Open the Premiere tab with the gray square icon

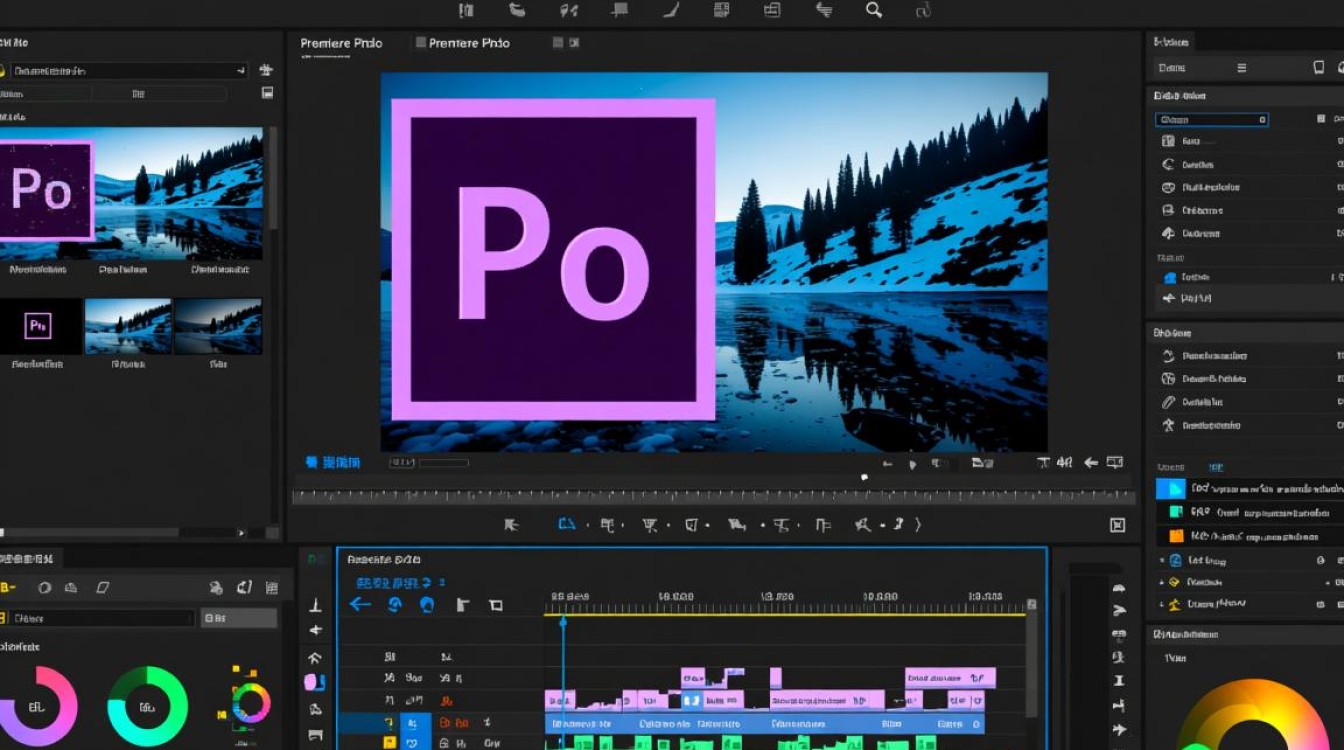[x=462, y=43]
